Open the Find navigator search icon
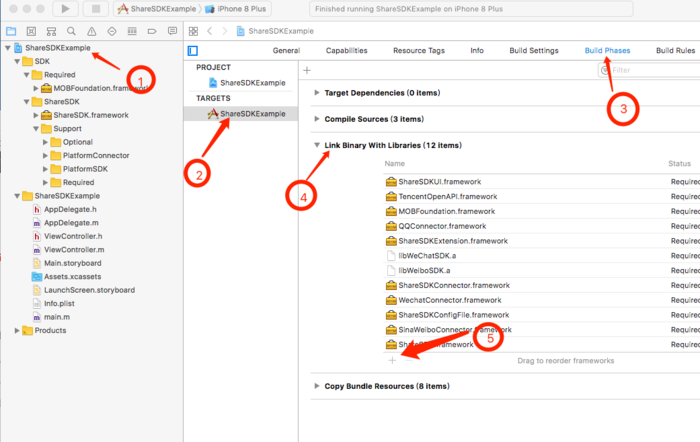700x442 pixels. pyautogui.click(x=71, y=31)
